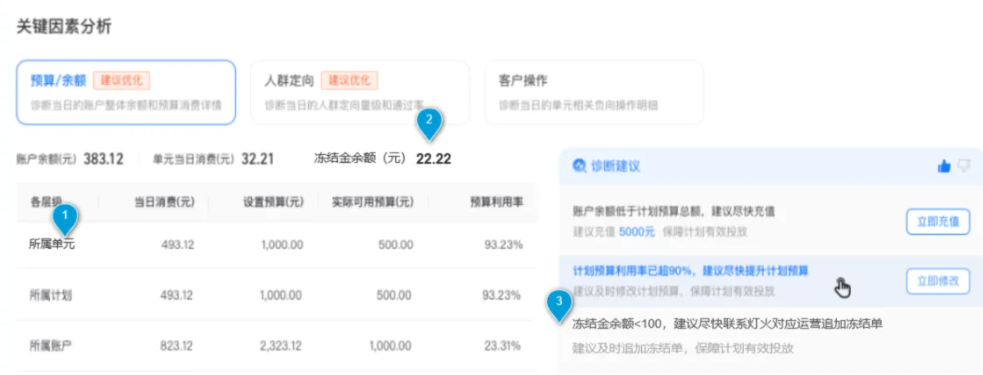Screen dimensions: 983x375
Task: Click the 建议优化 tag beside 人群定向
Action: click(x=349, y=81)
